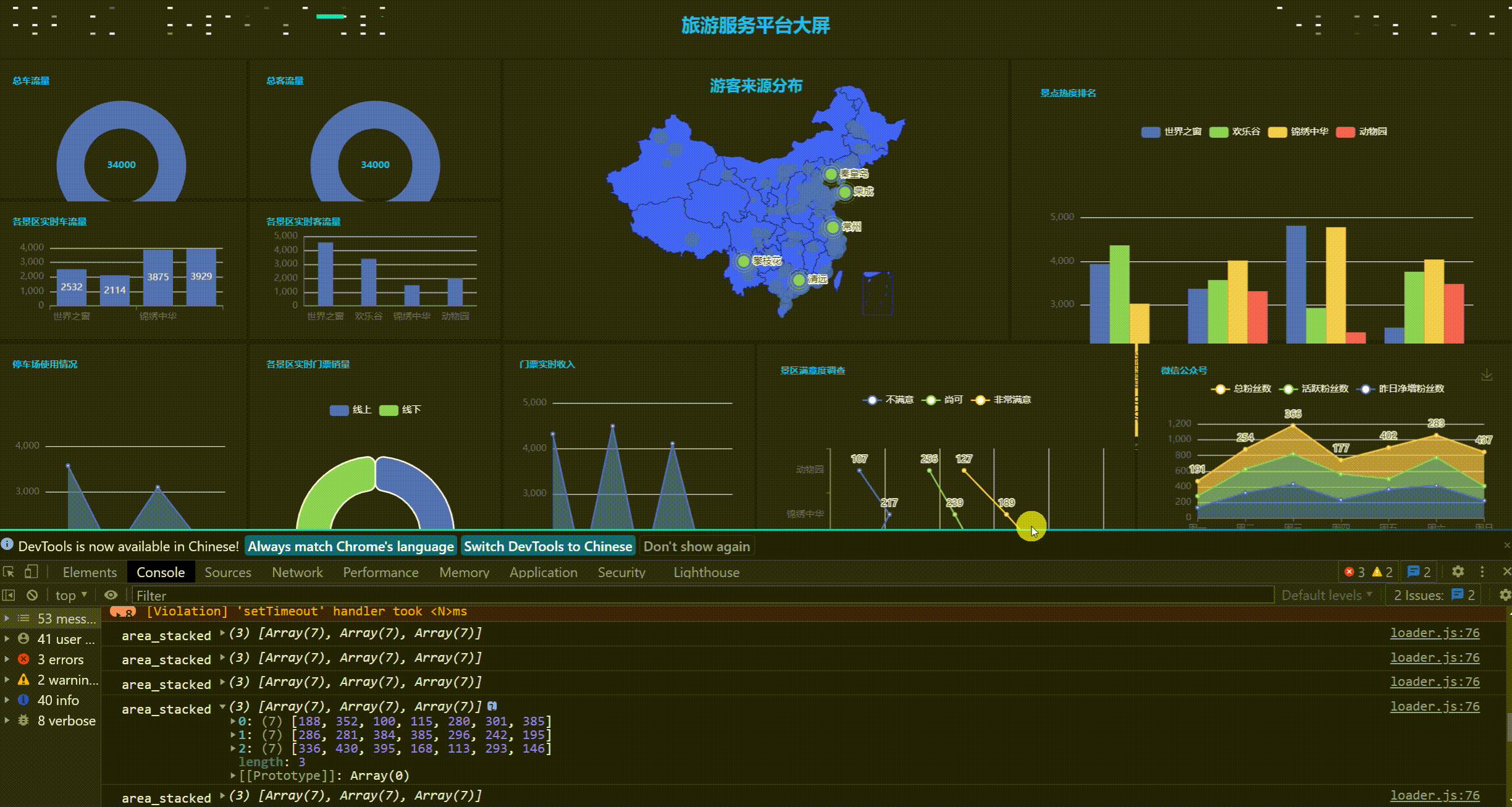This screenshot has height=807, width=1512.
Task: Click 'Don't show again' link
Action: click(697, 546)
